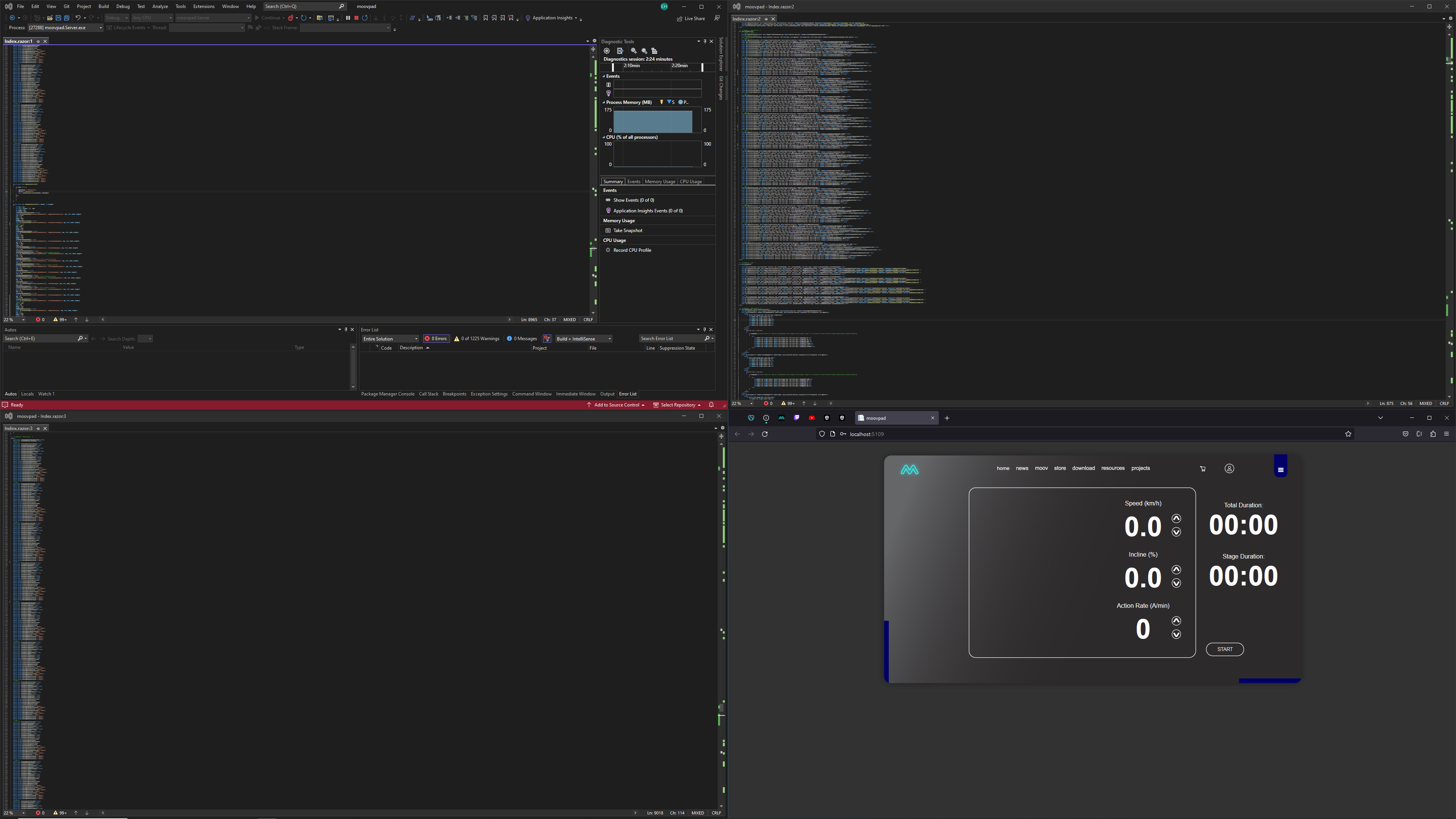The image size is (1456, 819).
Task: Increase Speed with the up arrow
Action: tap(1176, 518)
